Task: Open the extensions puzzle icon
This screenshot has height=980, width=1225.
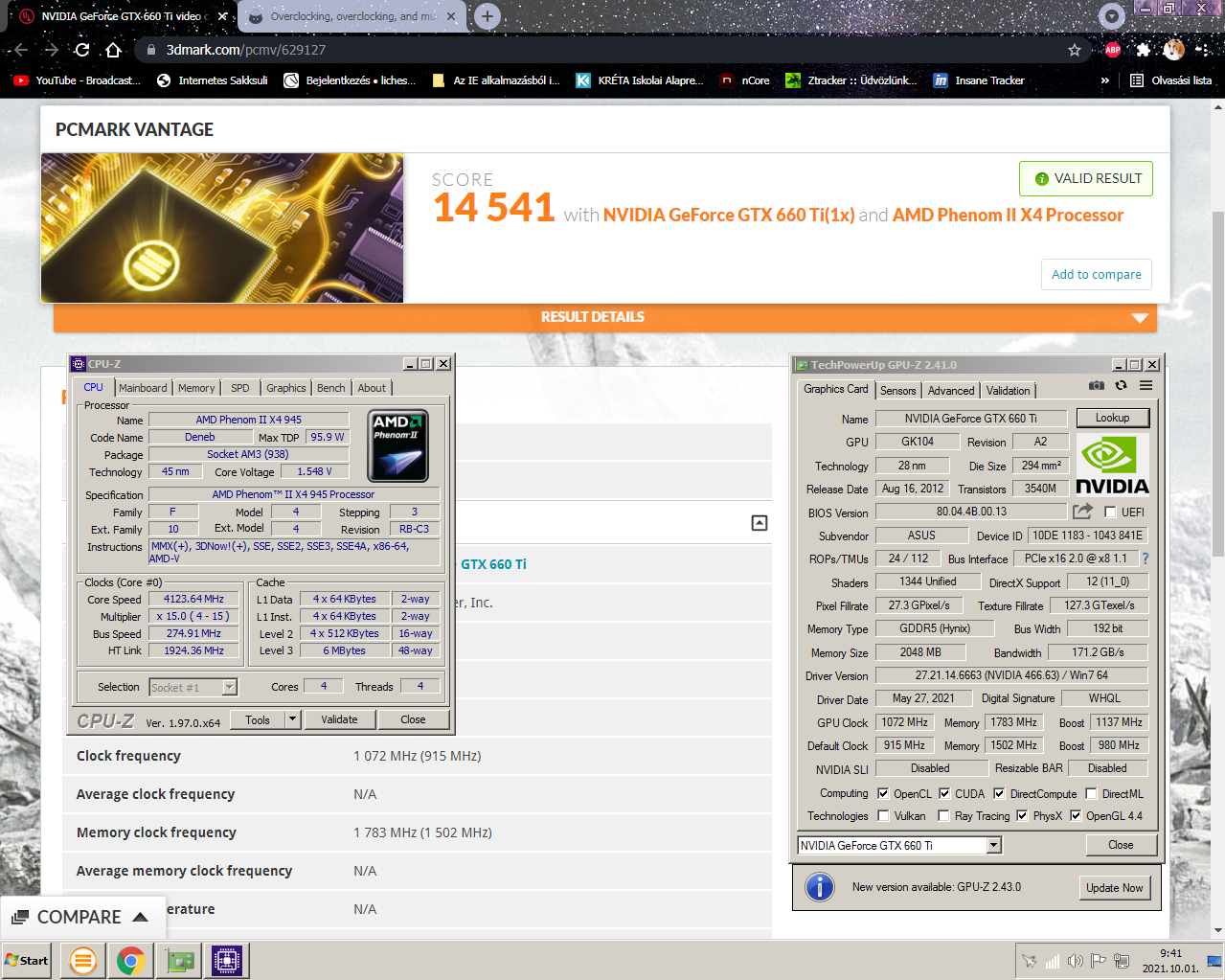Action: tap(1144, 50)
